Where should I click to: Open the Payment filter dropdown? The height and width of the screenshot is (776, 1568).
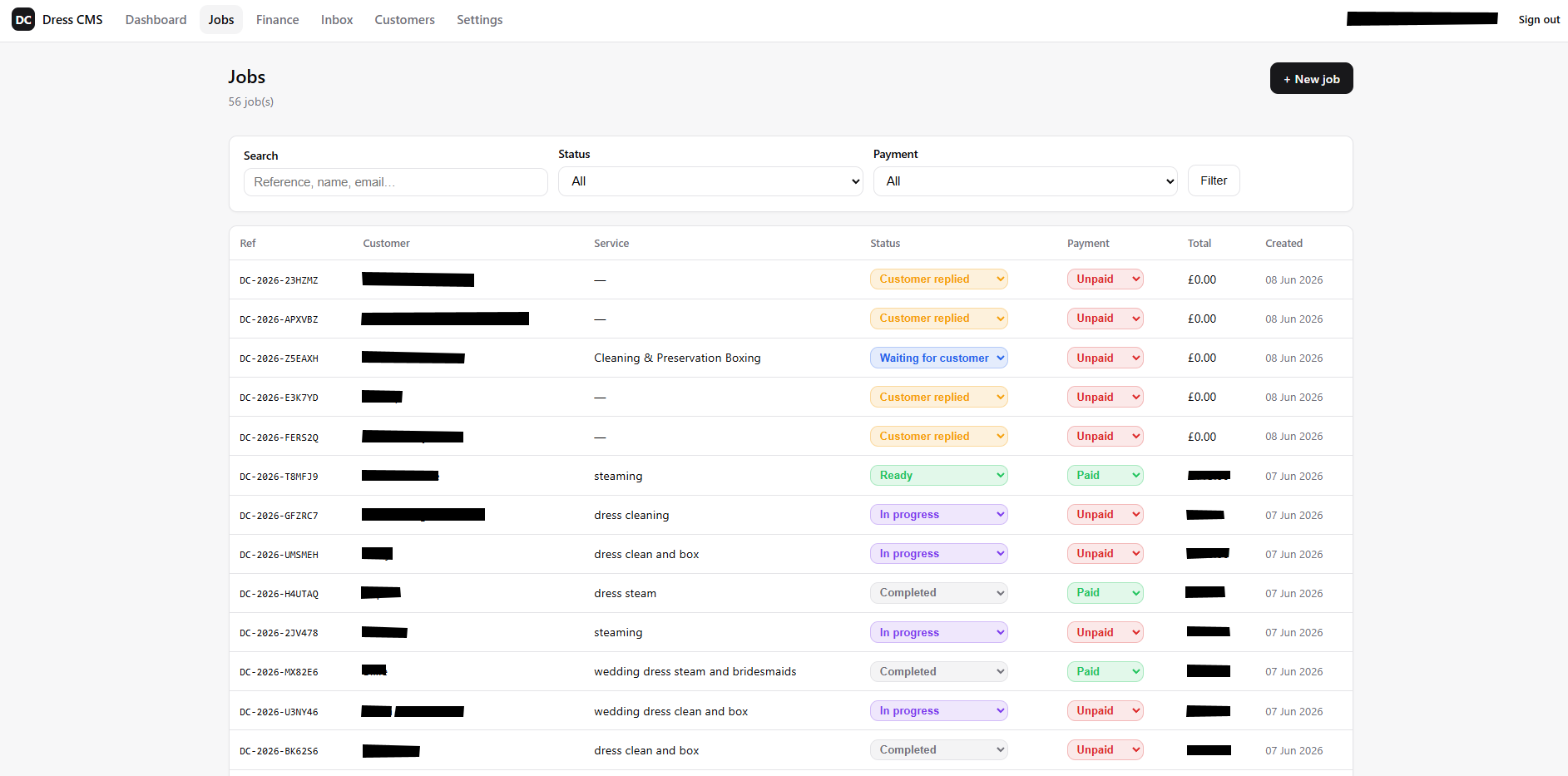1025,181
